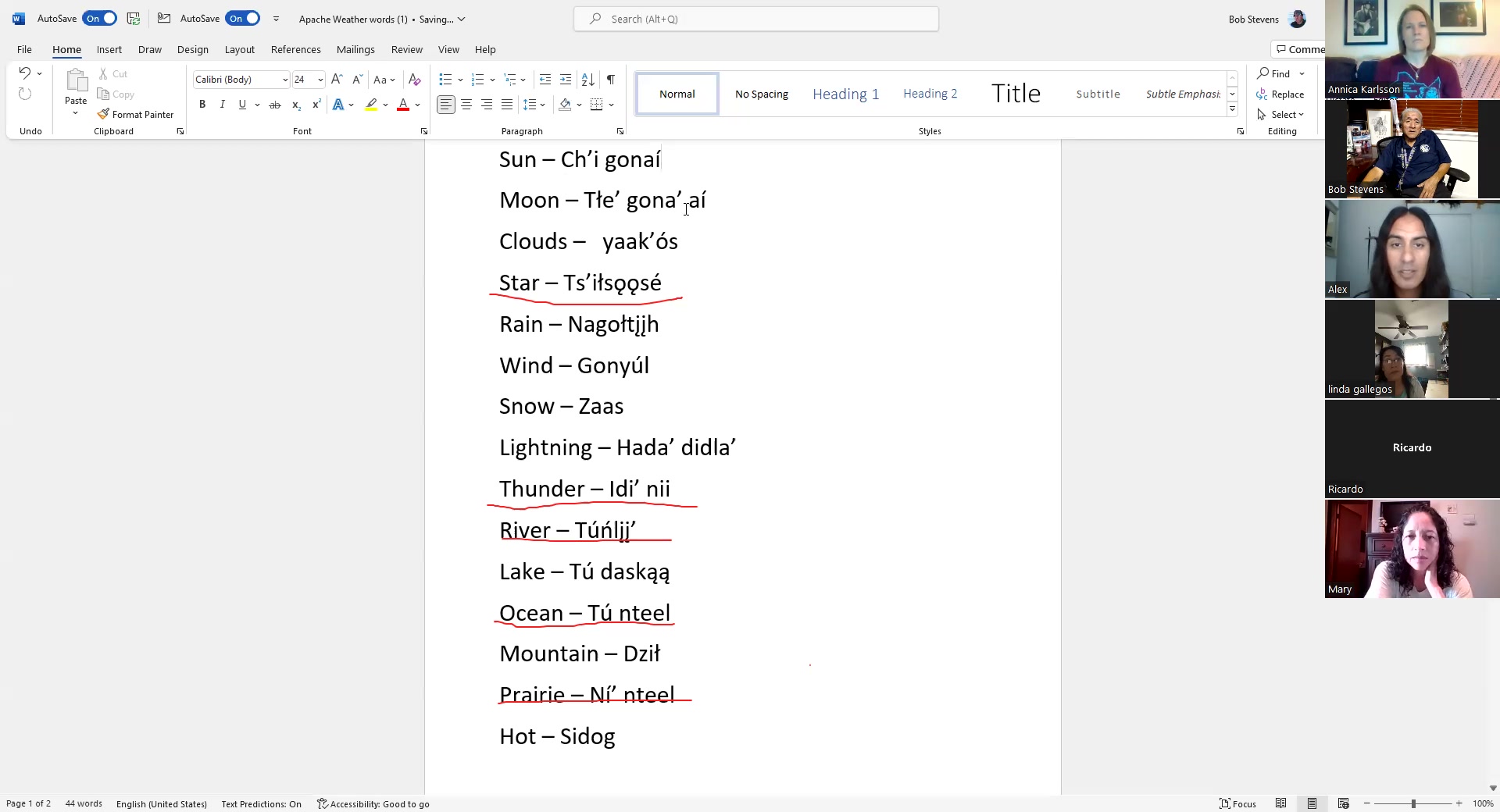Align text to the center
The image size is (1500, 812).
466,105
